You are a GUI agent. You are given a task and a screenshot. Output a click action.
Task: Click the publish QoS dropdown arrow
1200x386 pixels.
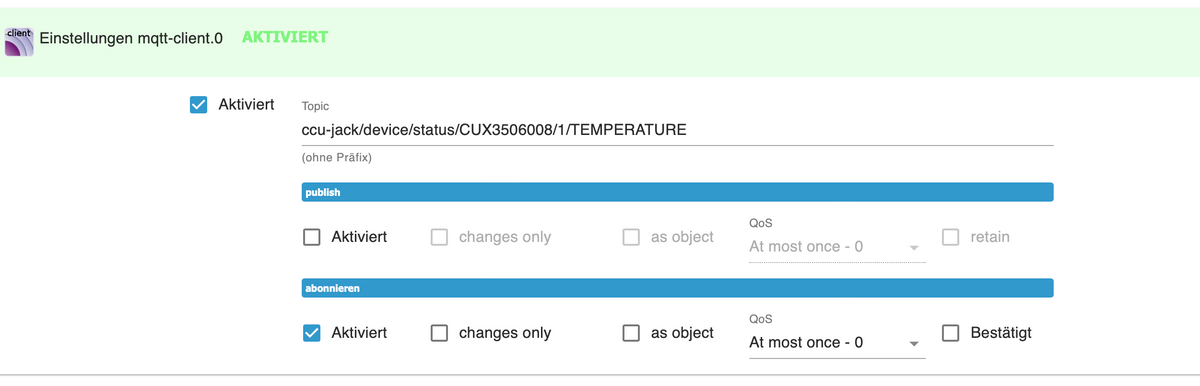913,248
